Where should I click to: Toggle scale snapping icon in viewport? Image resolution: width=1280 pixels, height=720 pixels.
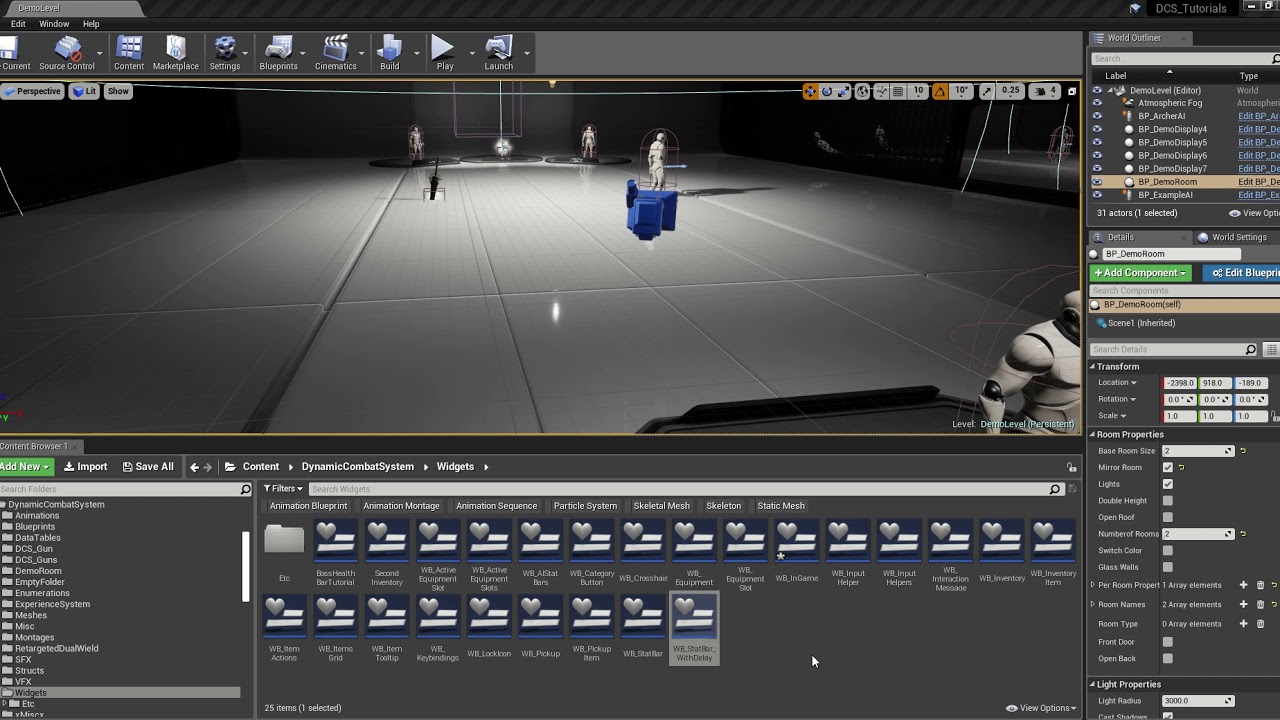[987, 91]
